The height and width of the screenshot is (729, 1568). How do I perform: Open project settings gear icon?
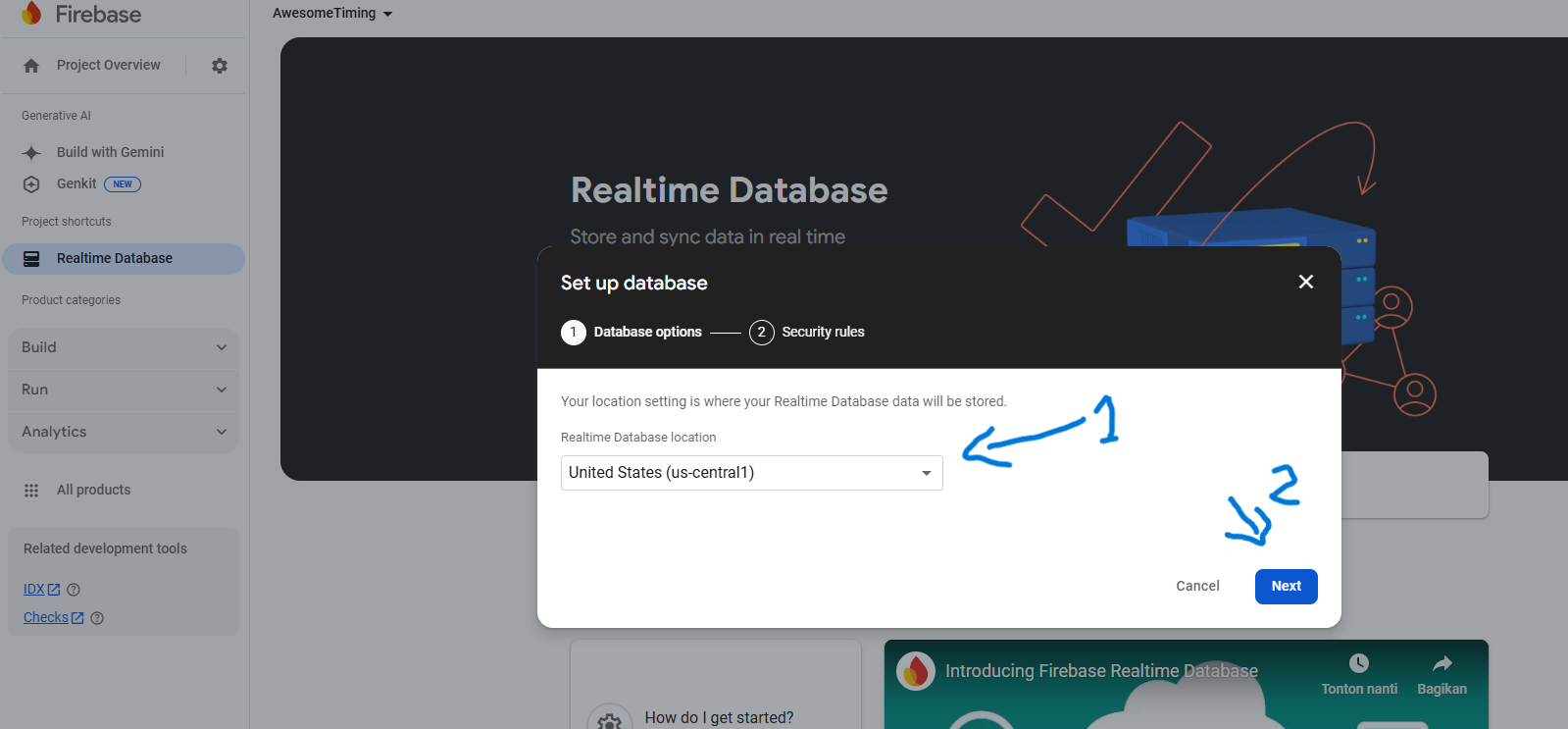pyautogui.click(x=220, y=66)
